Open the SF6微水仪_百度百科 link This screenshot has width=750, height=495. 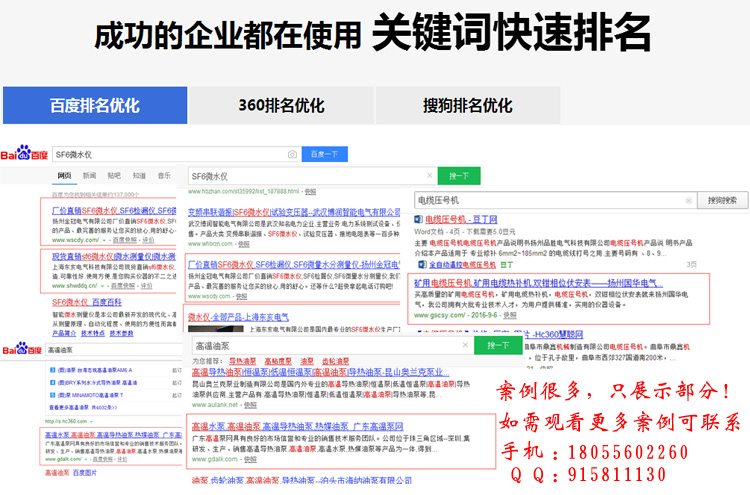click(x=87, y=302)
